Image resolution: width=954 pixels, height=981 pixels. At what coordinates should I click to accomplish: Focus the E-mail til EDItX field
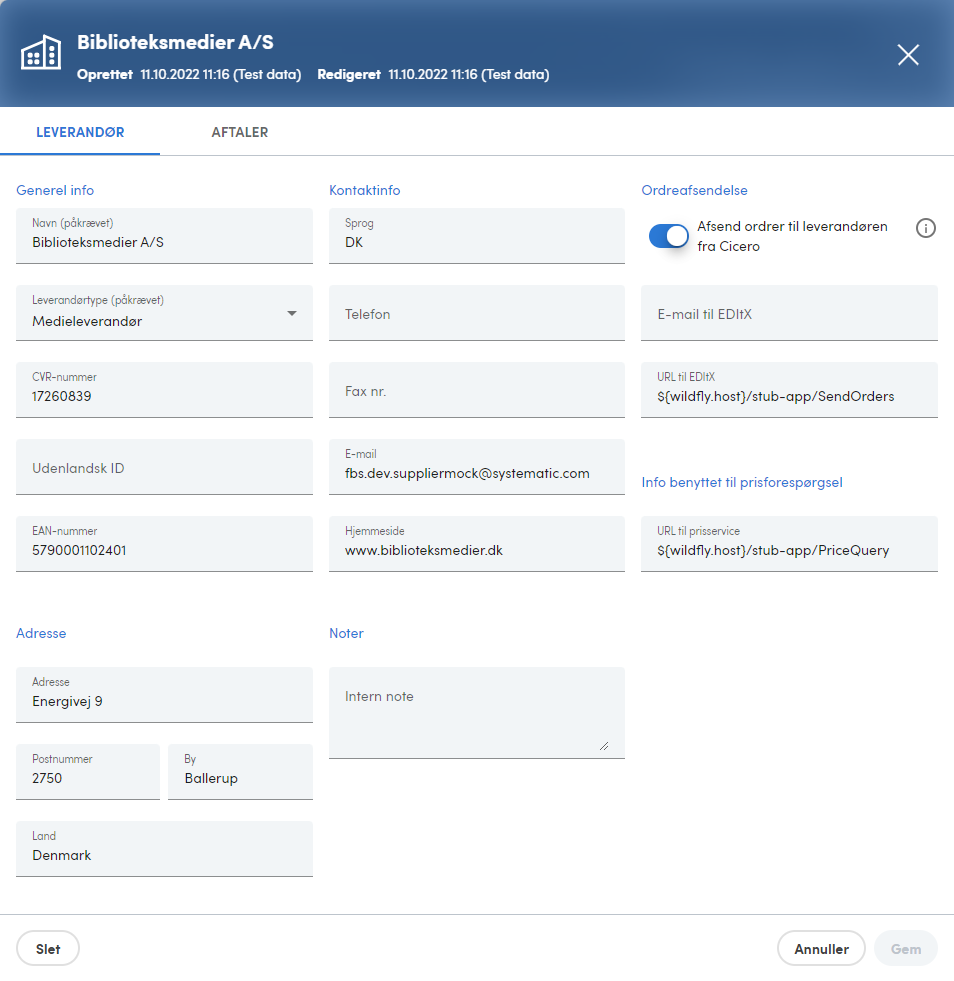(789, 313)
